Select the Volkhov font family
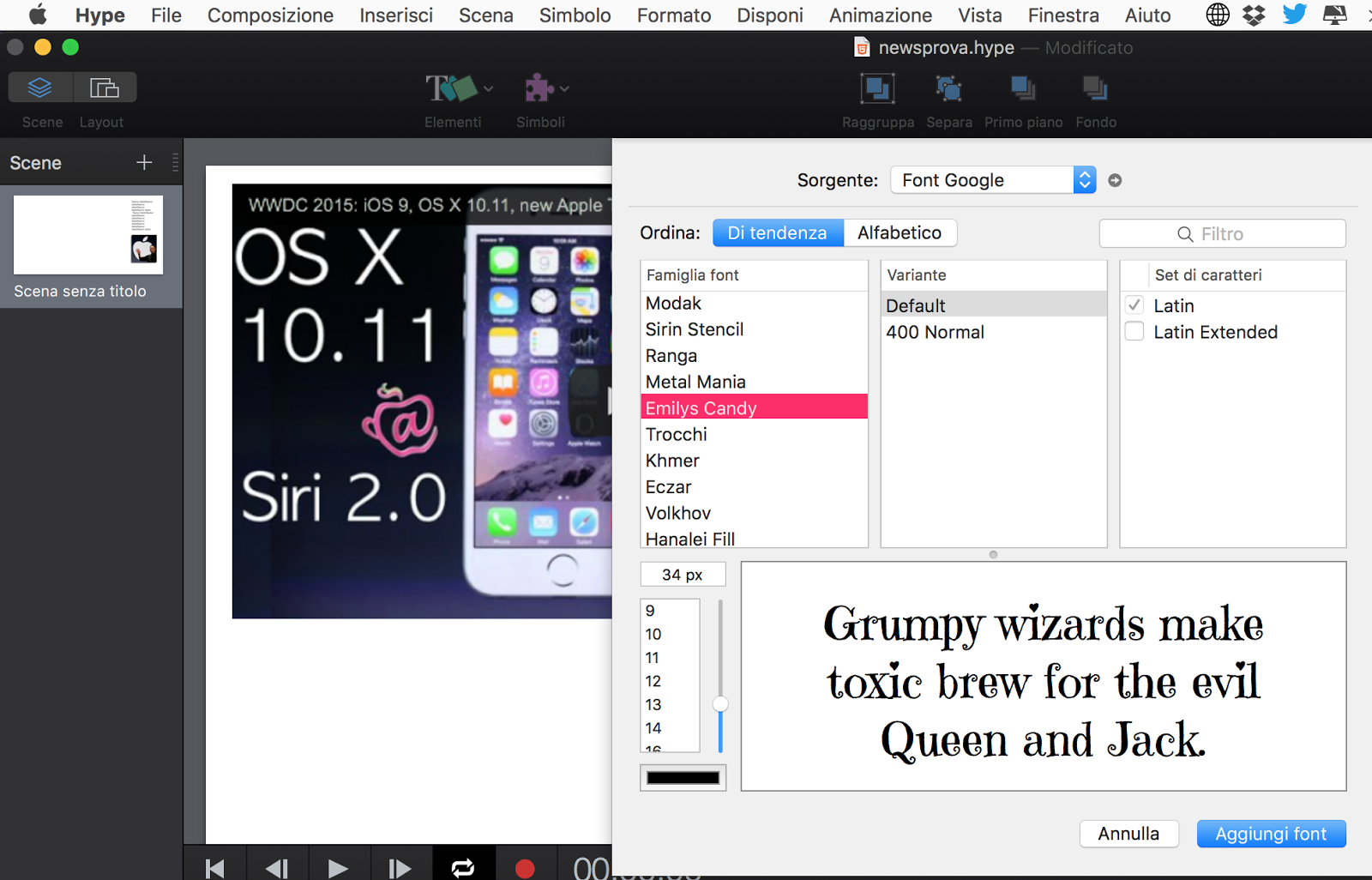Screen dimensions: 1372x880 tap(755, 513)
